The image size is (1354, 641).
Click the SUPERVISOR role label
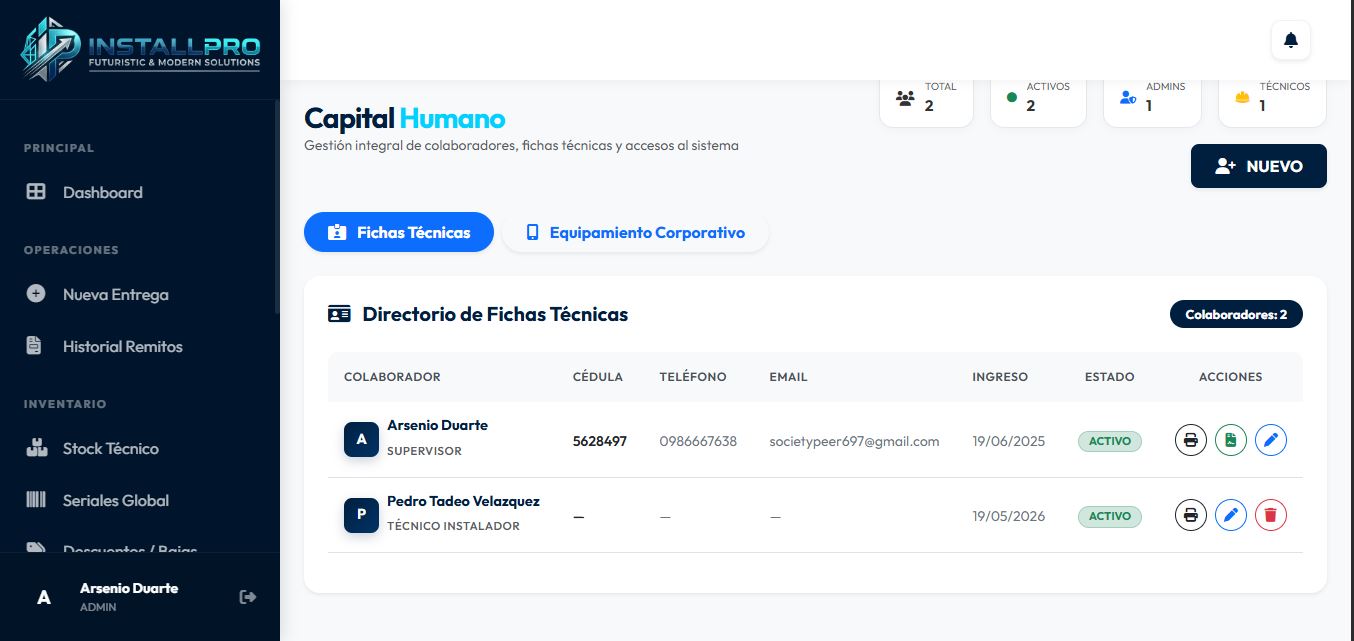424,451
